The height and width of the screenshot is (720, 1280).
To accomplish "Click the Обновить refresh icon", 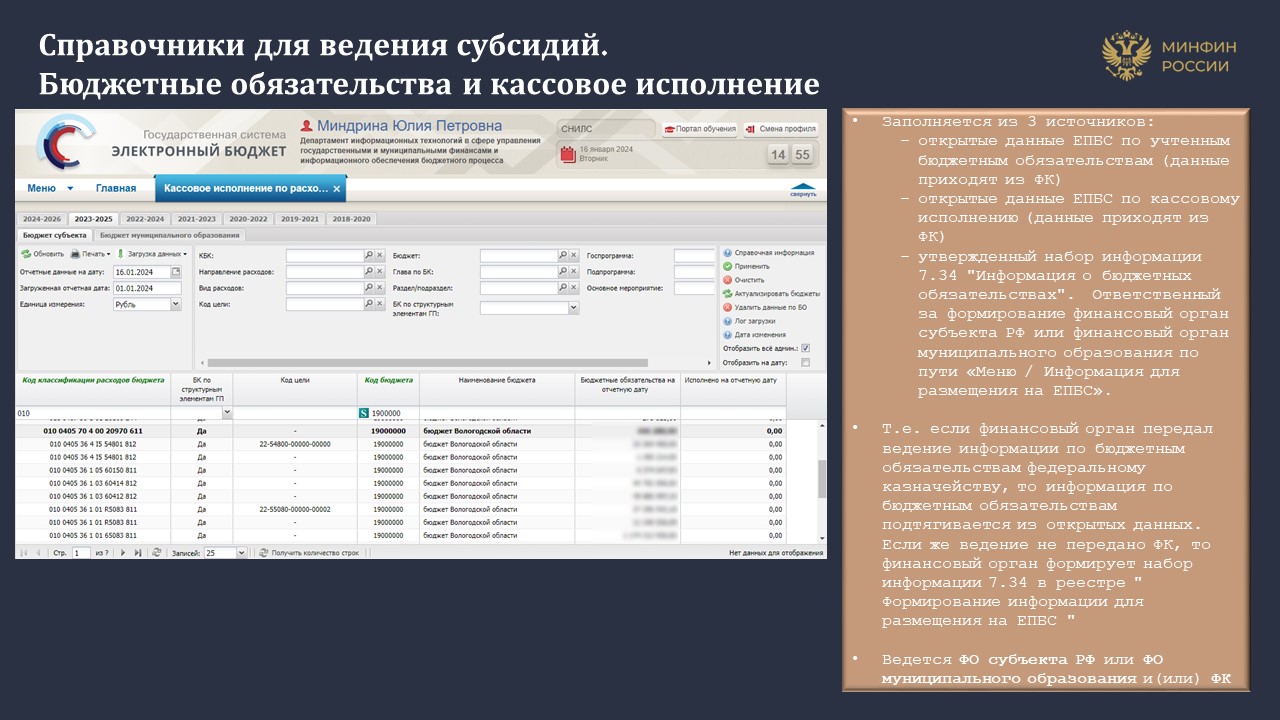I will tap(26, 254).
